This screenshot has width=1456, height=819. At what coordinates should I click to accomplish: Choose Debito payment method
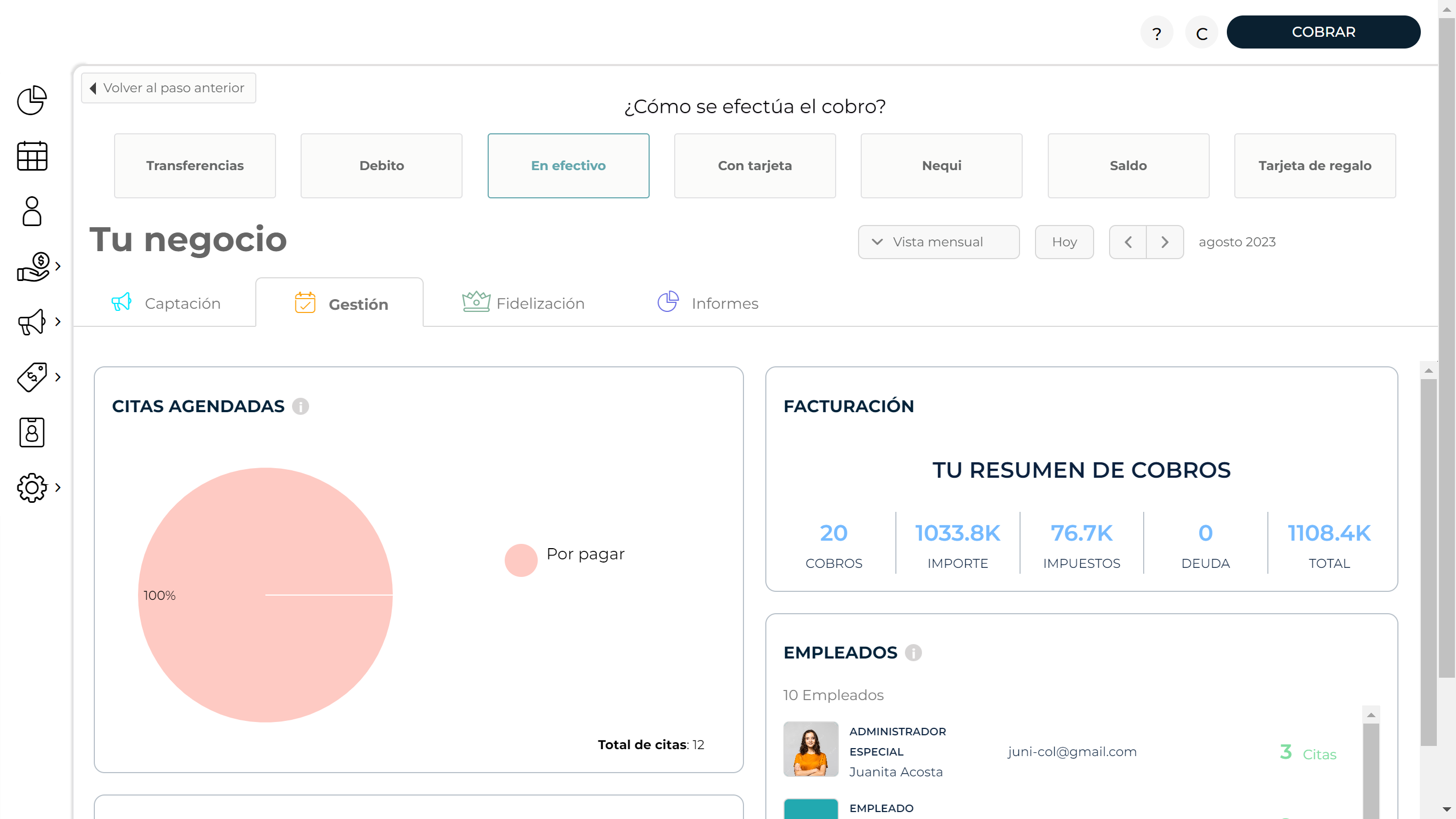point(382,166)
